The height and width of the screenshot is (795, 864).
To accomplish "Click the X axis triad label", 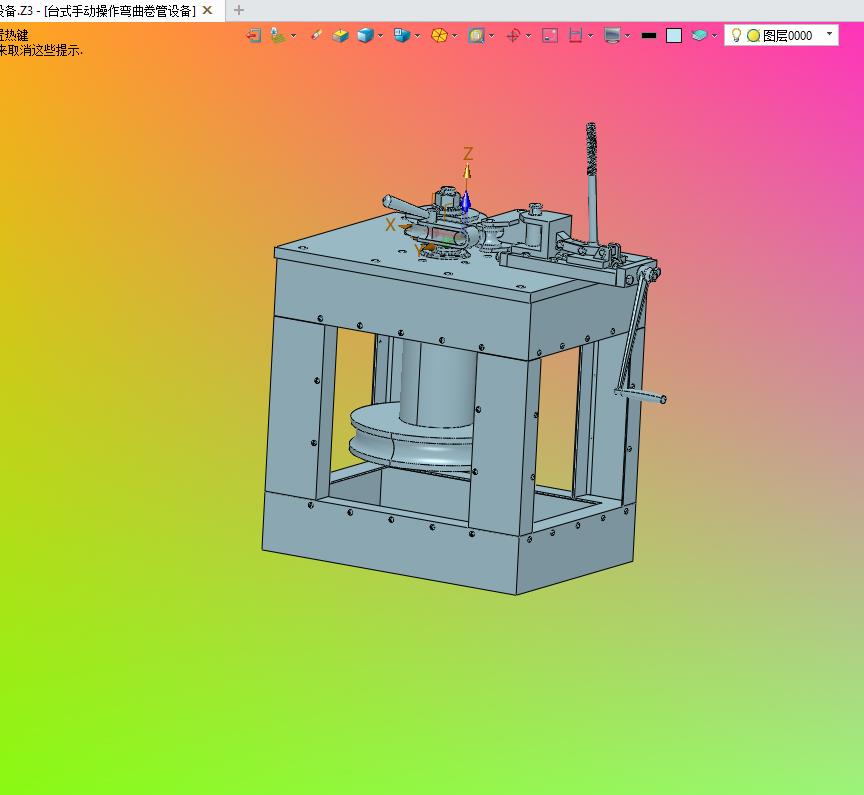I will pos(390,225).
